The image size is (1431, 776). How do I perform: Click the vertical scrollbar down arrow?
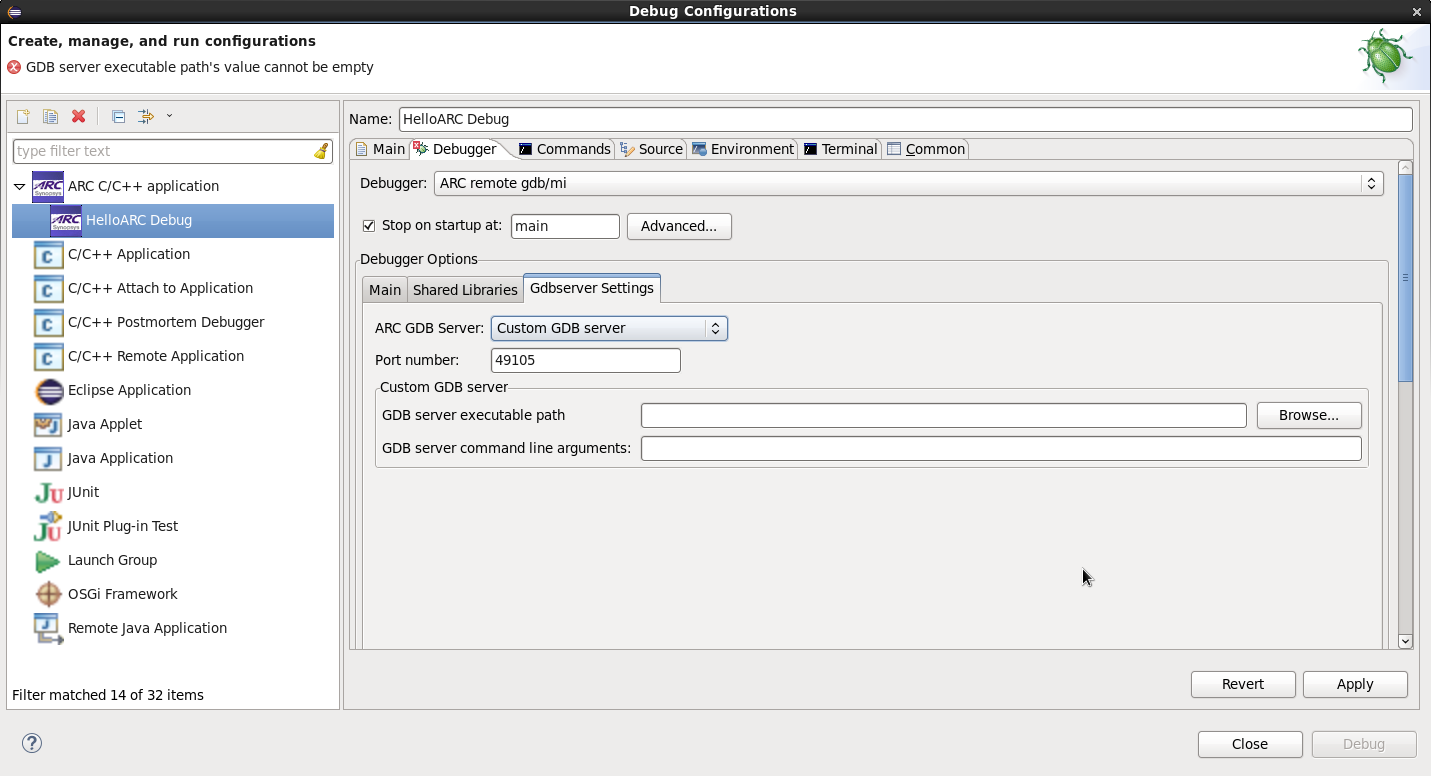[x=1405, y=641]
